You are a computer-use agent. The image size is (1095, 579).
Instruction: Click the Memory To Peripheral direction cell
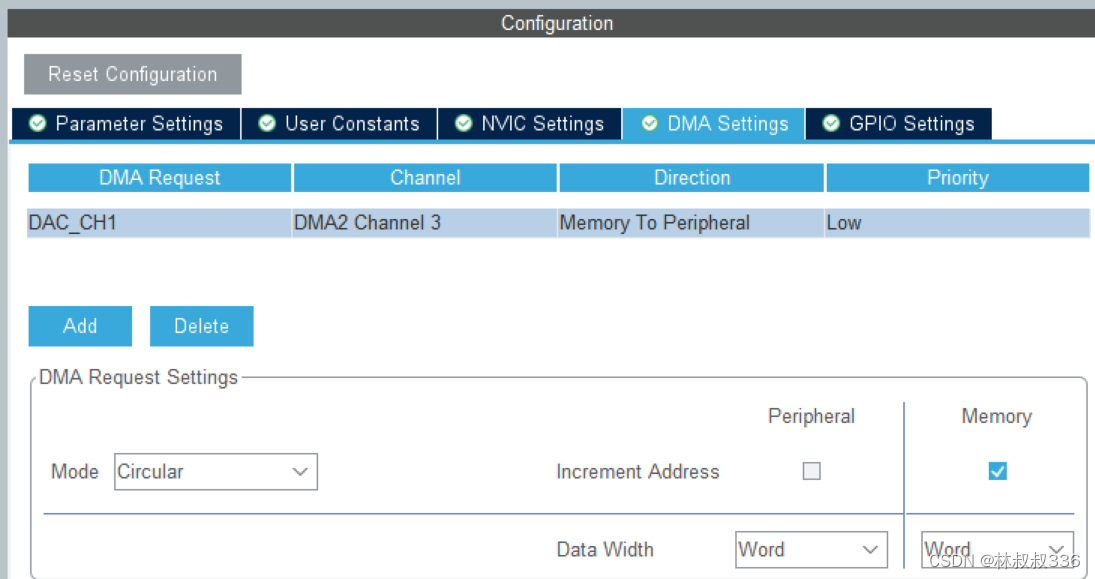[x=691, y=223]
